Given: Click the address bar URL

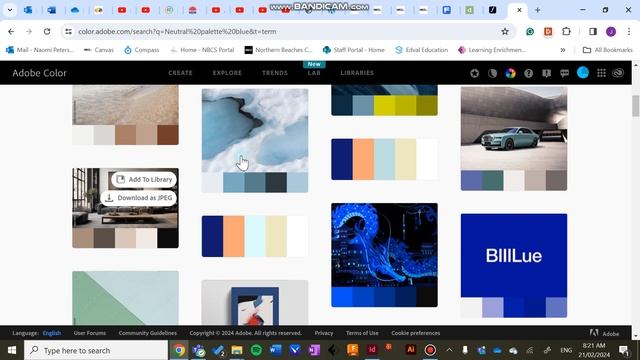Looking at the screenshot, I should 177,31.
